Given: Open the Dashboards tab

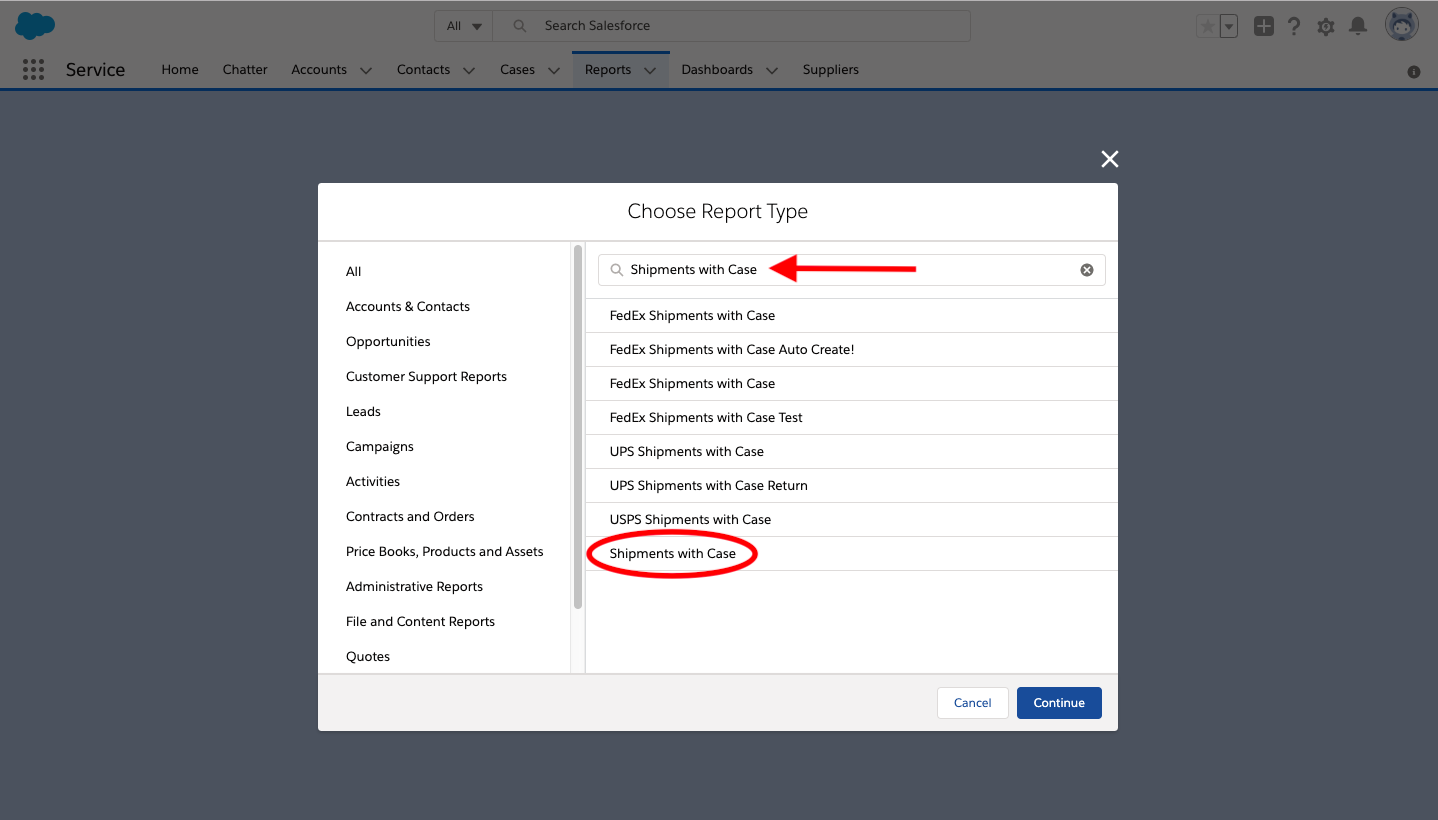Looking at the screenshot, I should (x=717, y=70).
